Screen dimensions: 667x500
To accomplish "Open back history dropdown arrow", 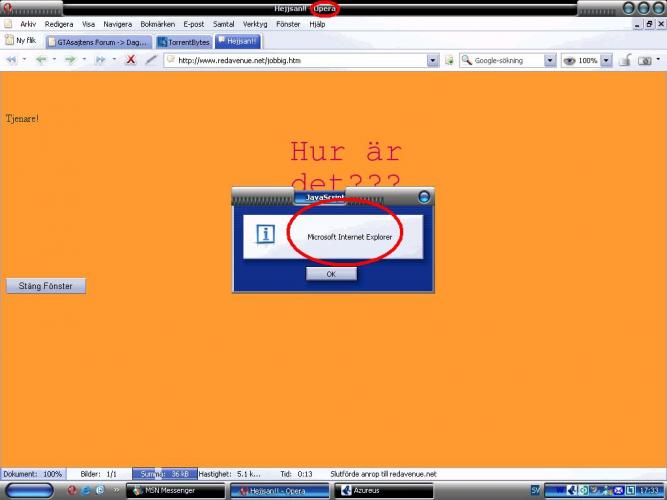I will 54,59.
